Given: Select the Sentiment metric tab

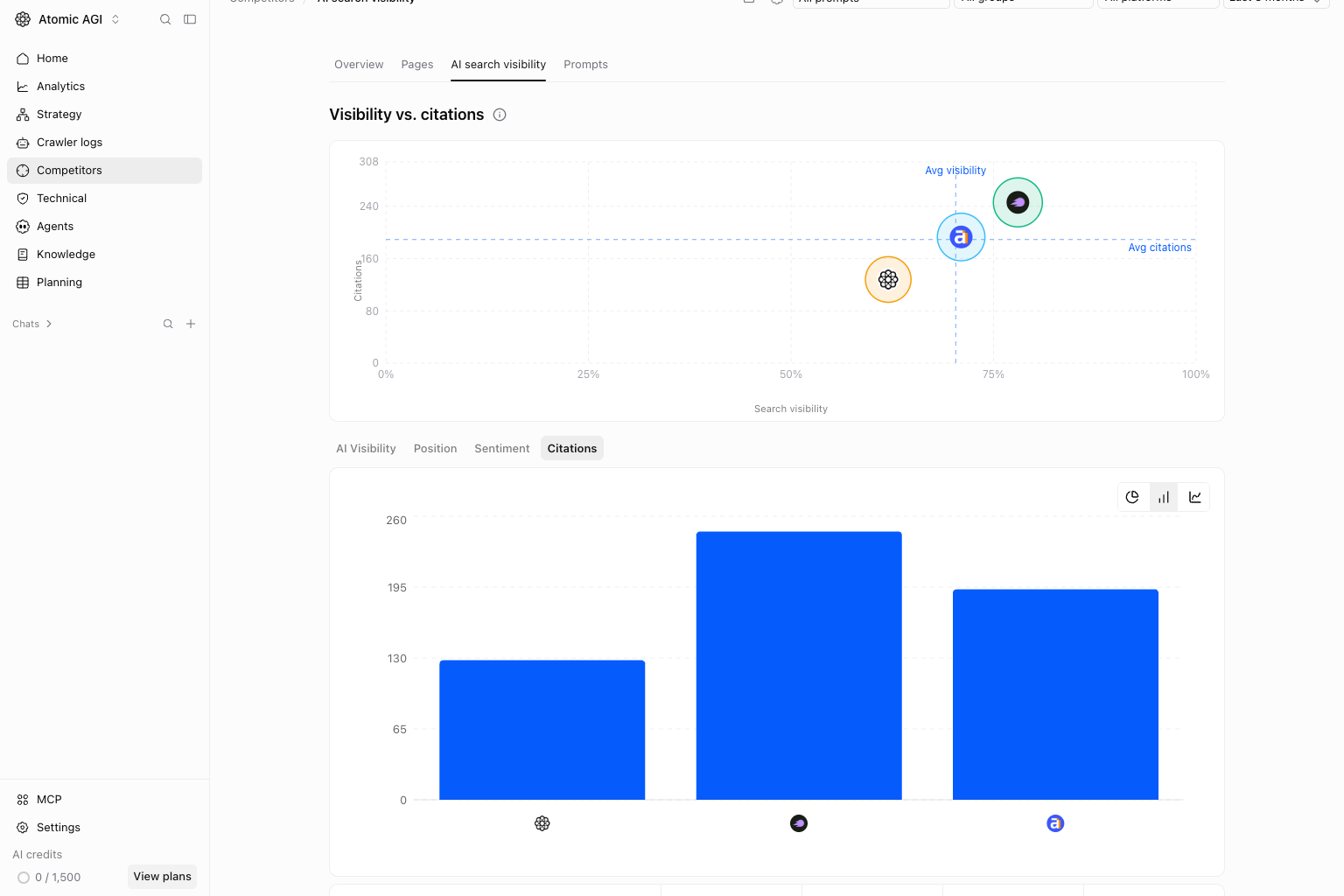Looking at the screenshot, I should [x=502, y=449].
